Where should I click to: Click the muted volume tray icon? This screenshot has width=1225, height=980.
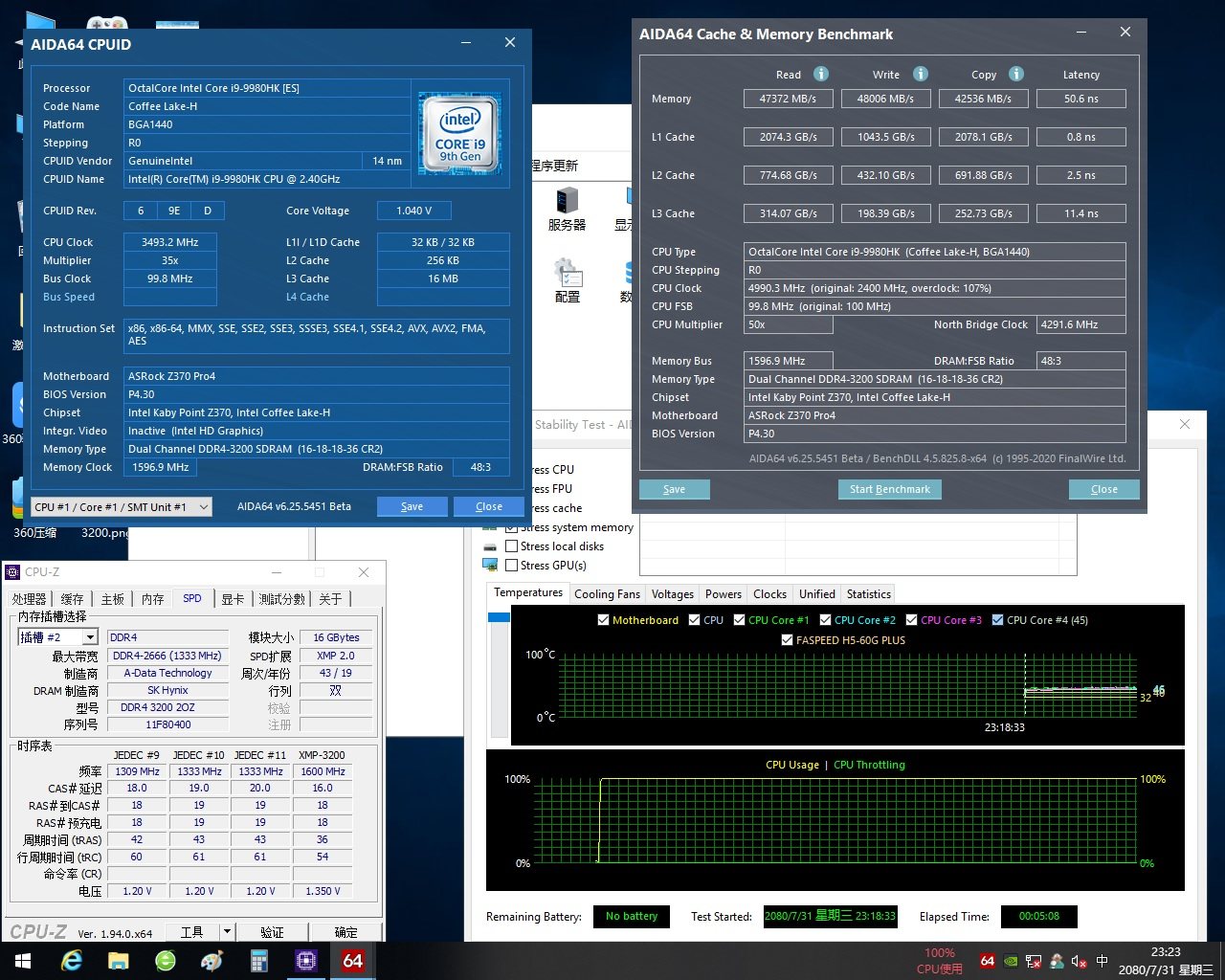click(1080, 961)
